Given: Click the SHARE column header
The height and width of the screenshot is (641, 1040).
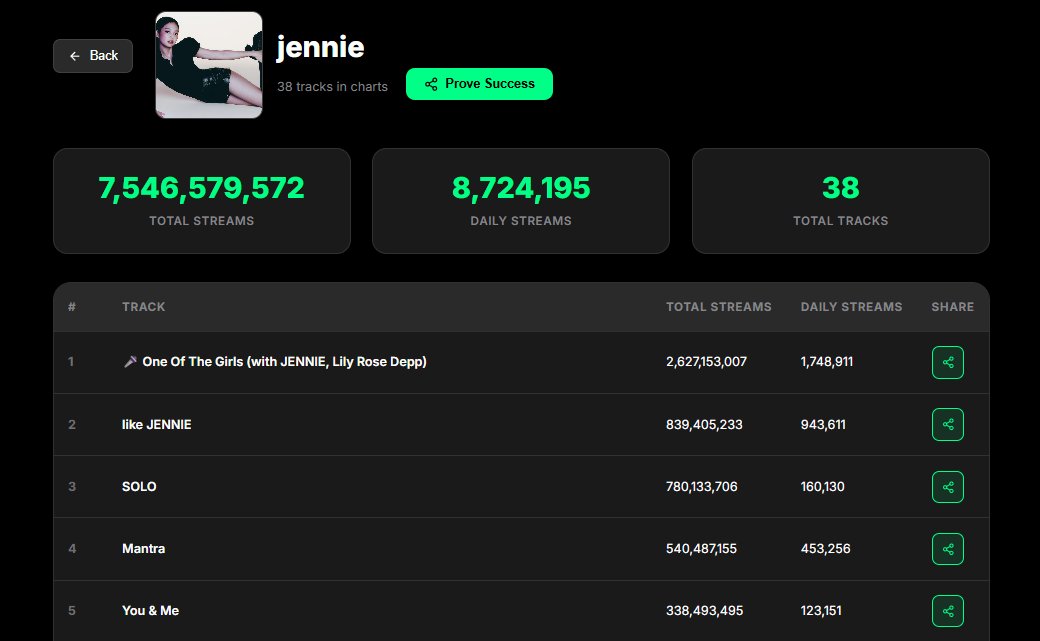Looking at the screenshot, I should pyautogui.click(x=952, y=307).
